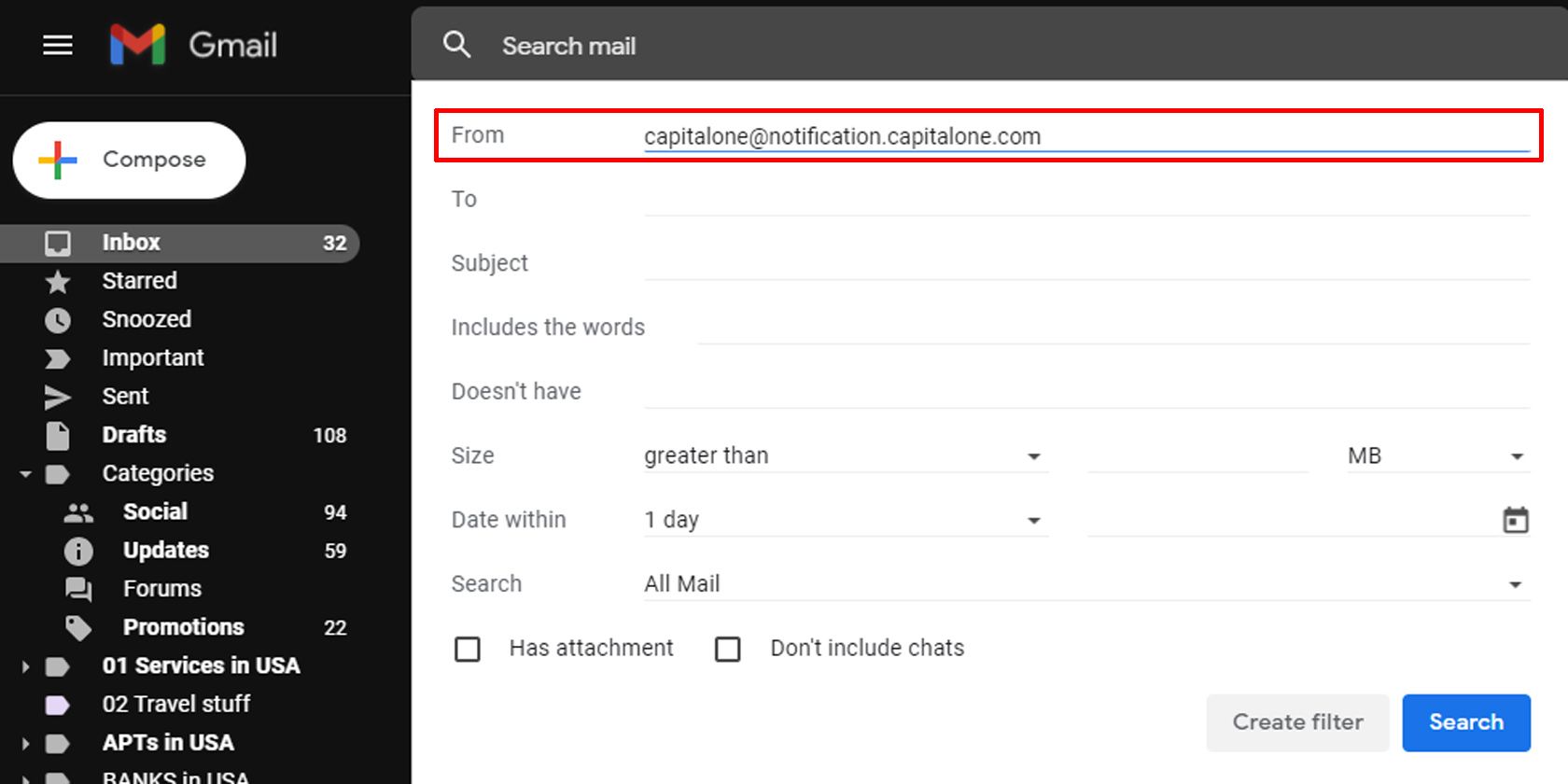Click the blue Search button

point(1466,722)
